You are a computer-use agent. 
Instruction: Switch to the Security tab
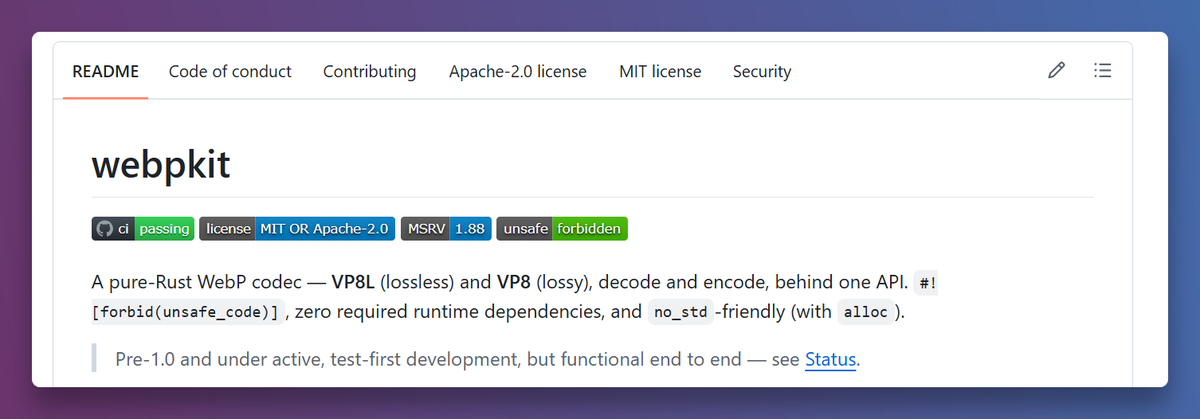(x=762, y=71)
